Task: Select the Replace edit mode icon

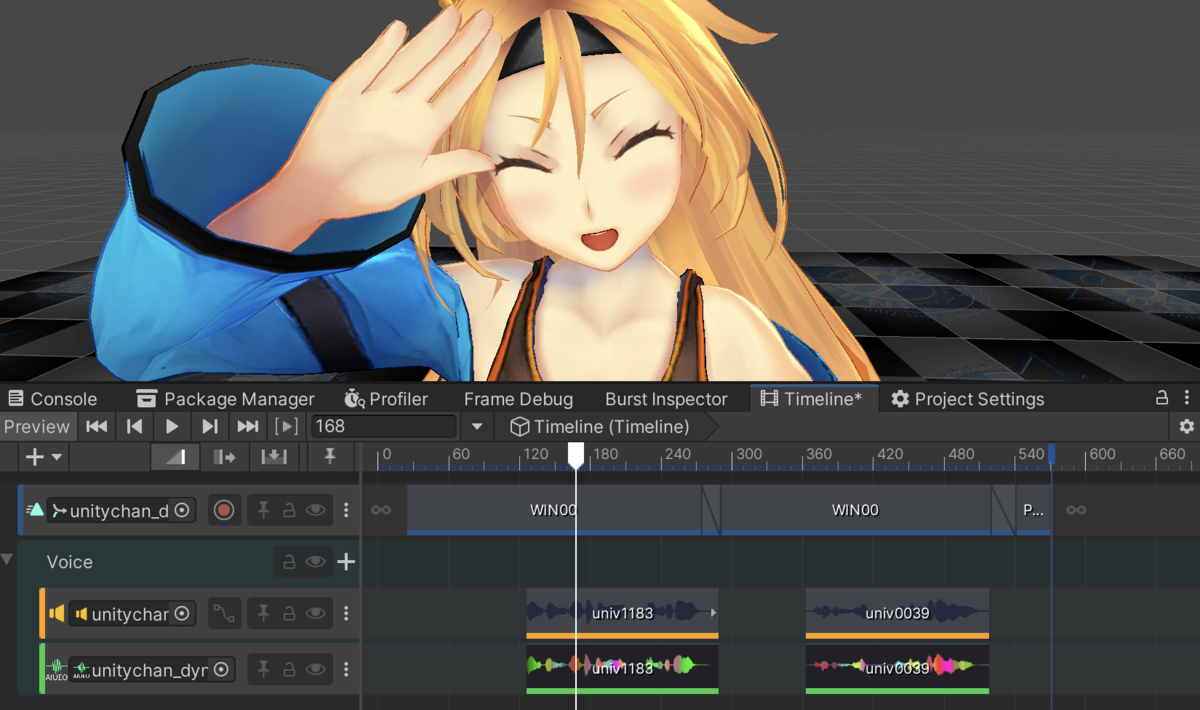Action: pyautogui.click(x=274, y=457)
